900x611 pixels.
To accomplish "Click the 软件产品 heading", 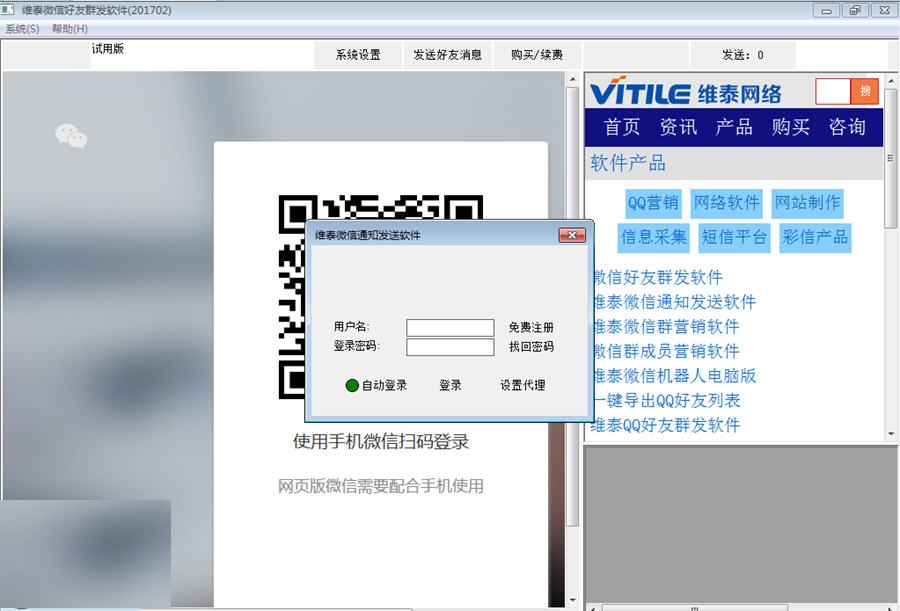I will coord(628,164).
